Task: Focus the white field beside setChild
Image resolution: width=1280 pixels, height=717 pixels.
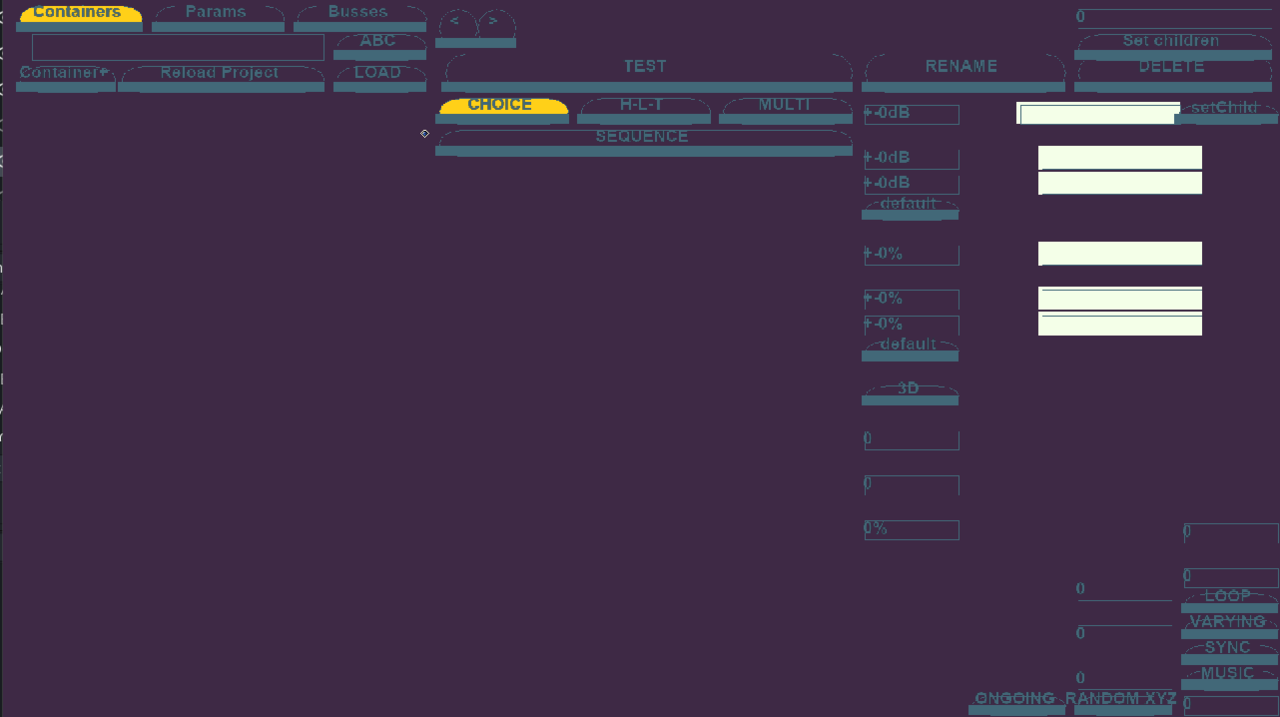Action: [1099, 113]
